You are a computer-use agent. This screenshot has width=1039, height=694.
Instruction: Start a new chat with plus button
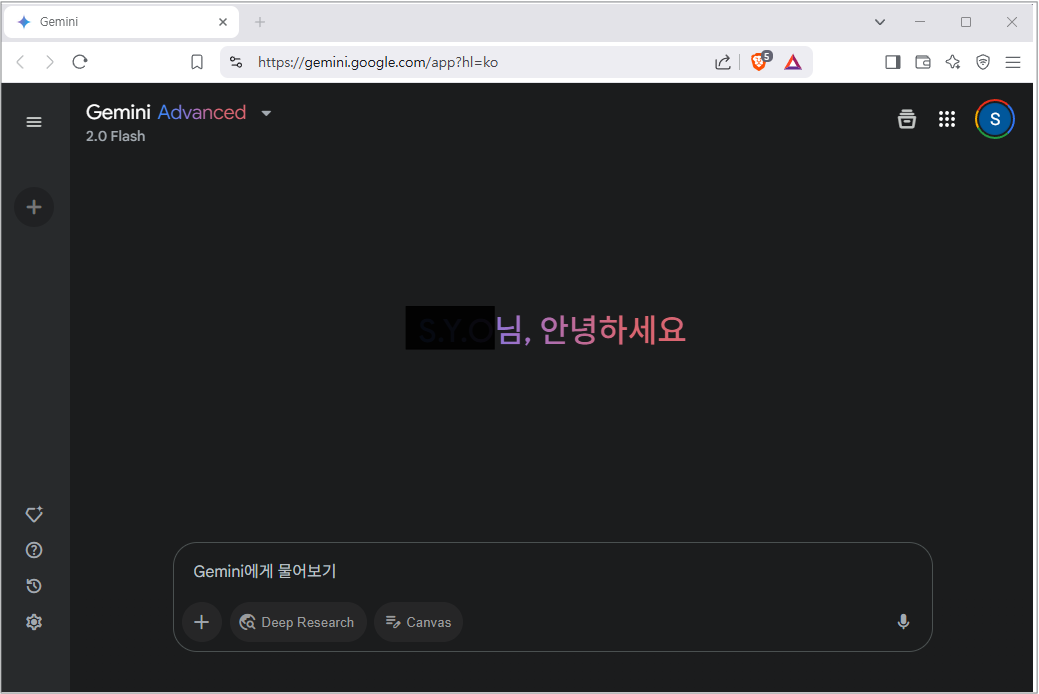[34, 207]
